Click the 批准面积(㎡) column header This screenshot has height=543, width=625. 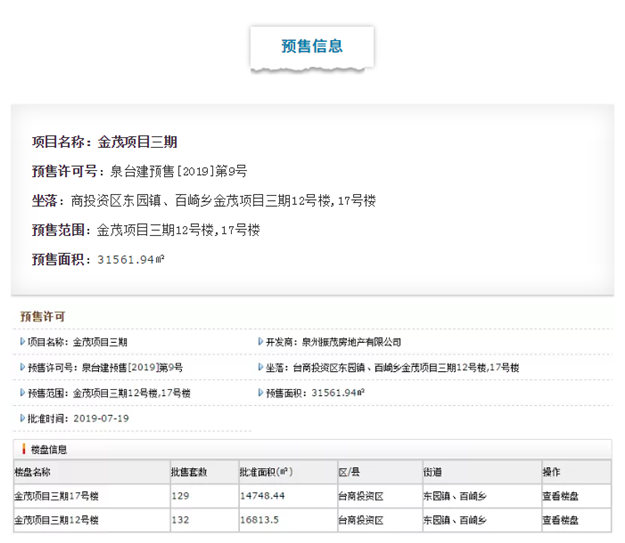[288, 472]
